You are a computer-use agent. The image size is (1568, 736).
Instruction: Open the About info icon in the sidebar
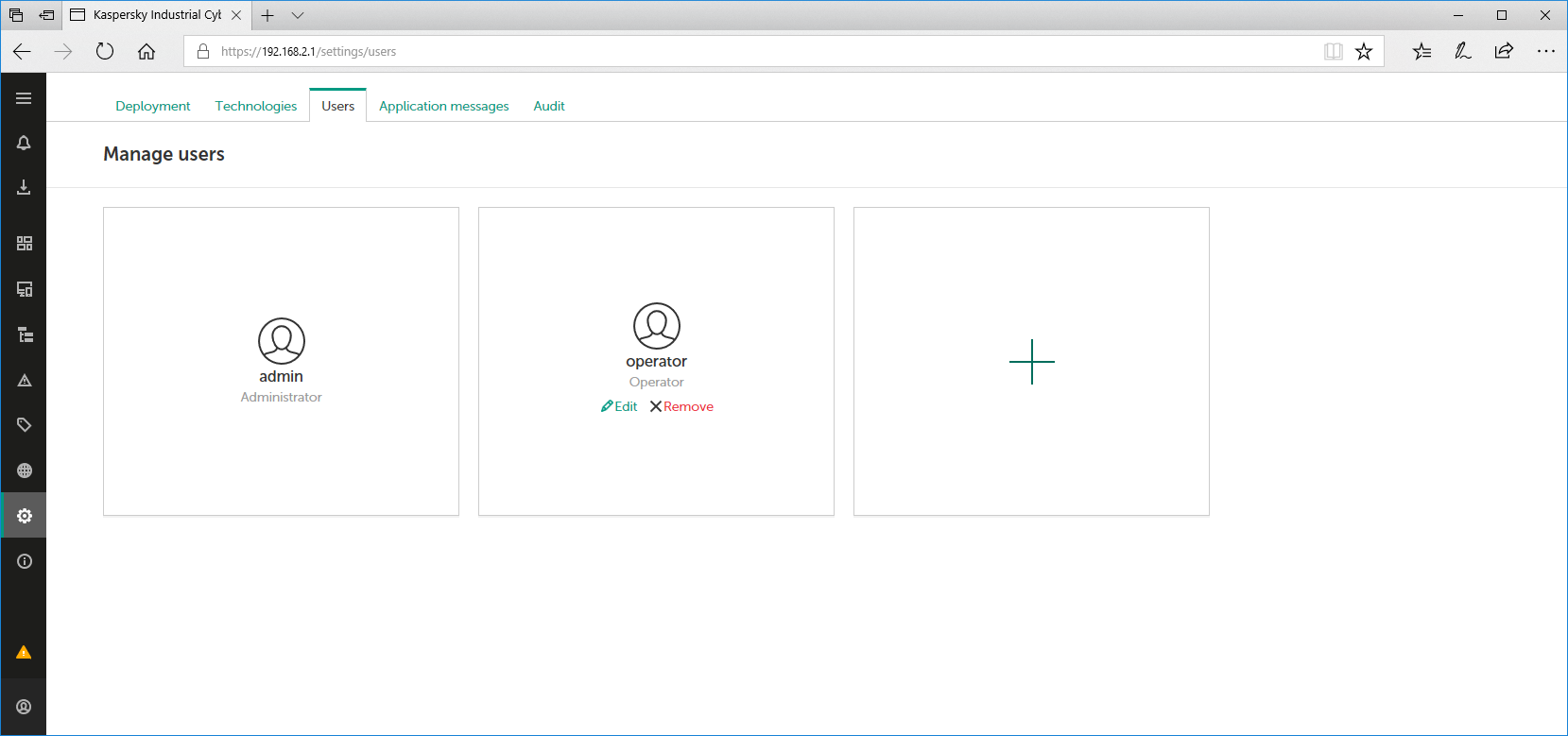tap(25, 561)
